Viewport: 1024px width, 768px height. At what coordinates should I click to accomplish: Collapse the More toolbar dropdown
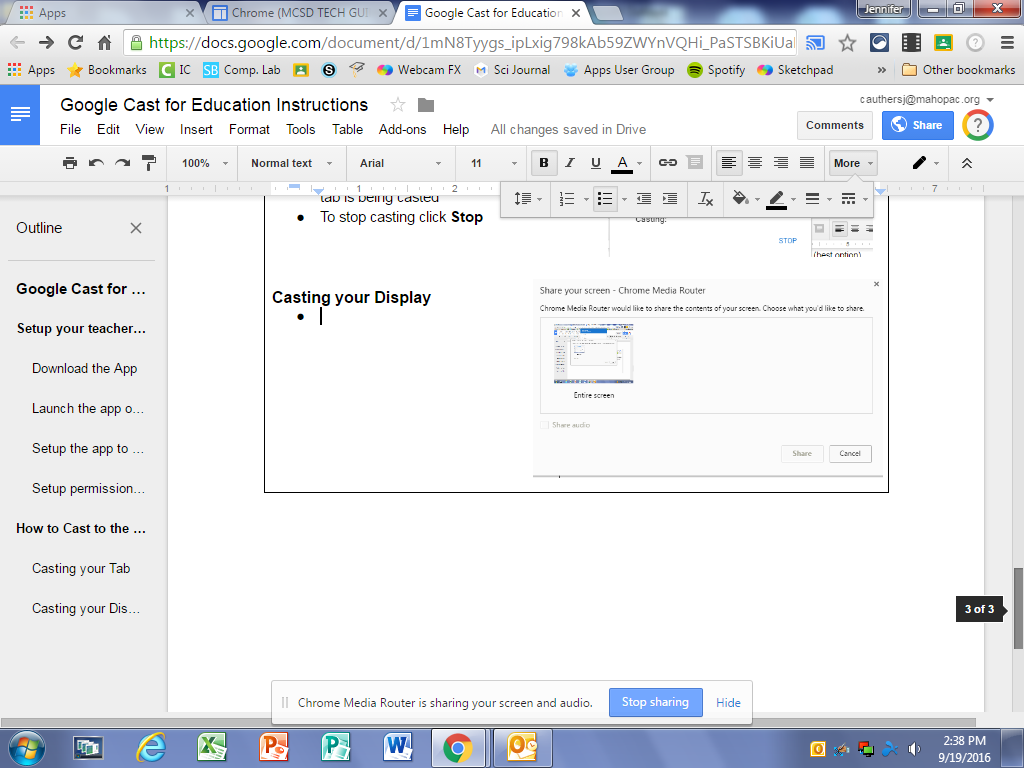[853, 163]
